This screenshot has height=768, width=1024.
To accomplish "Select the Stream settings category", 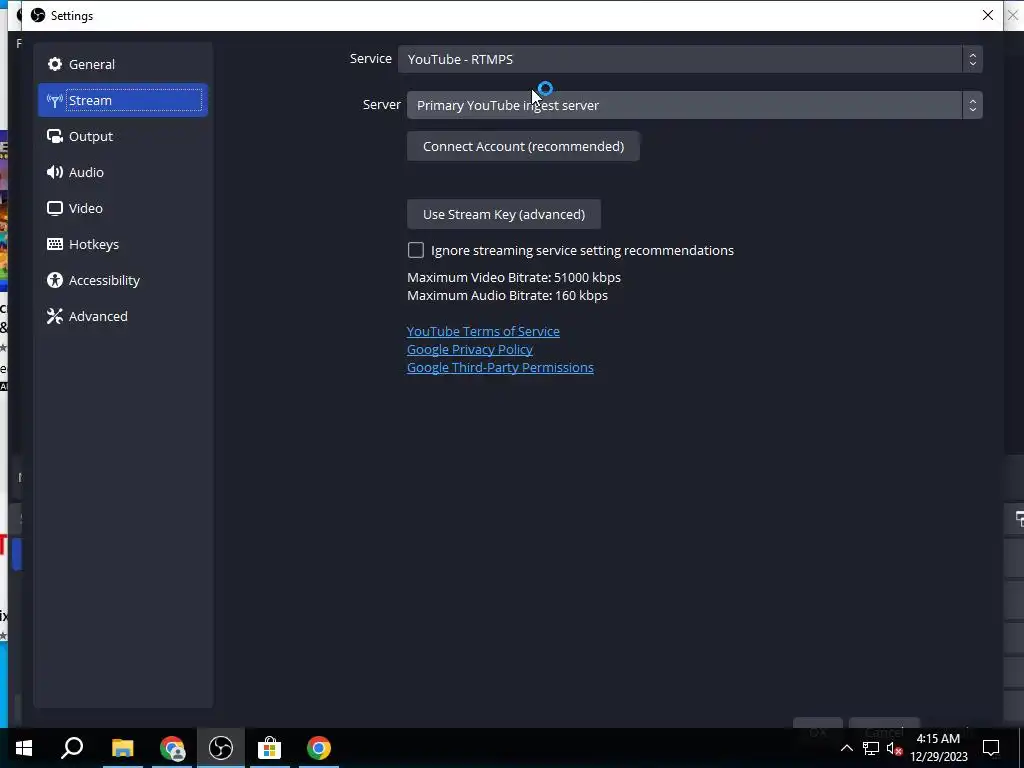I will coord(123,100).
